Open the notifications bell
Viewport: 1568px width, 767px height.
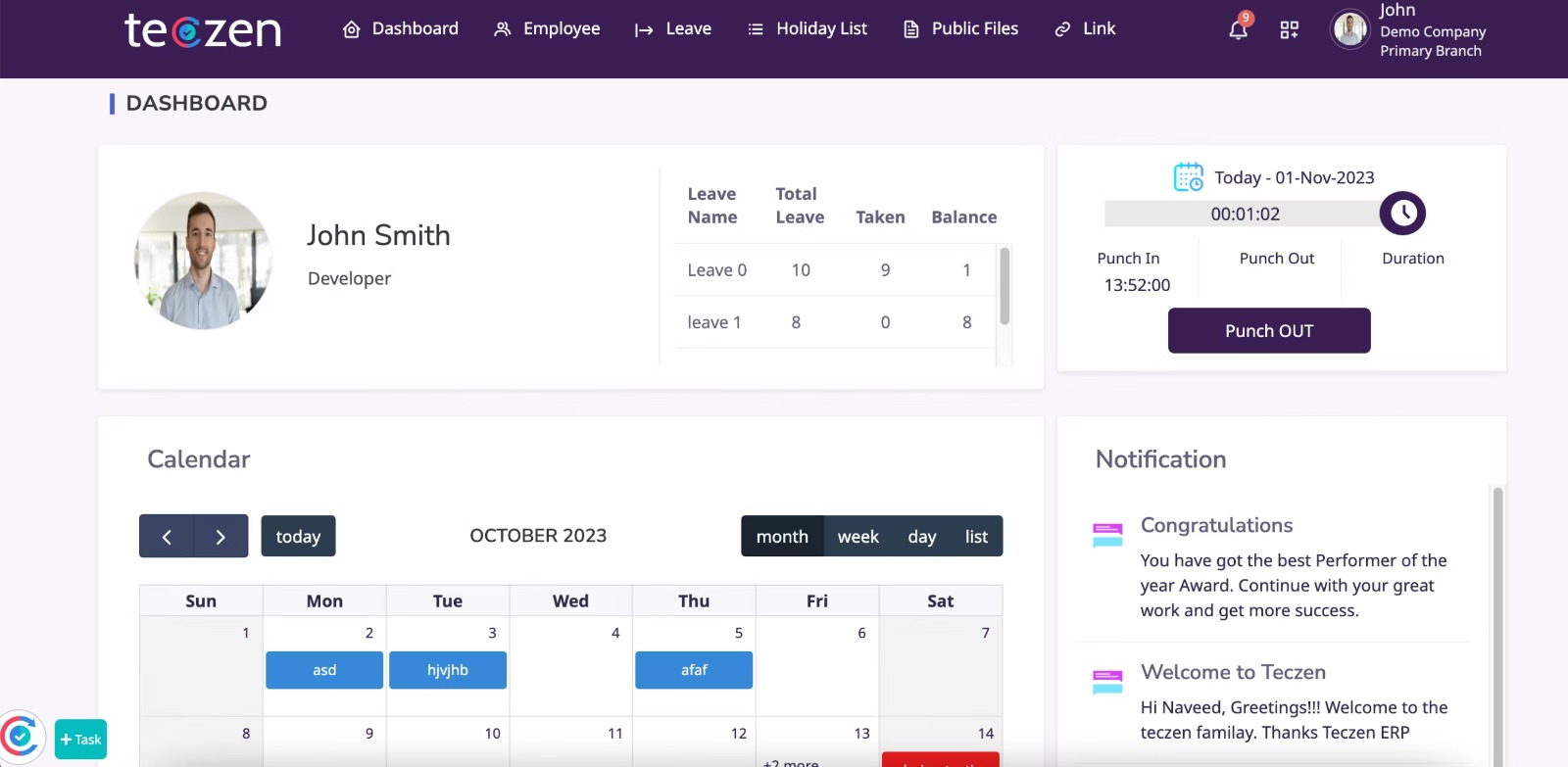pyautogui.click(x=1239, y=28)
